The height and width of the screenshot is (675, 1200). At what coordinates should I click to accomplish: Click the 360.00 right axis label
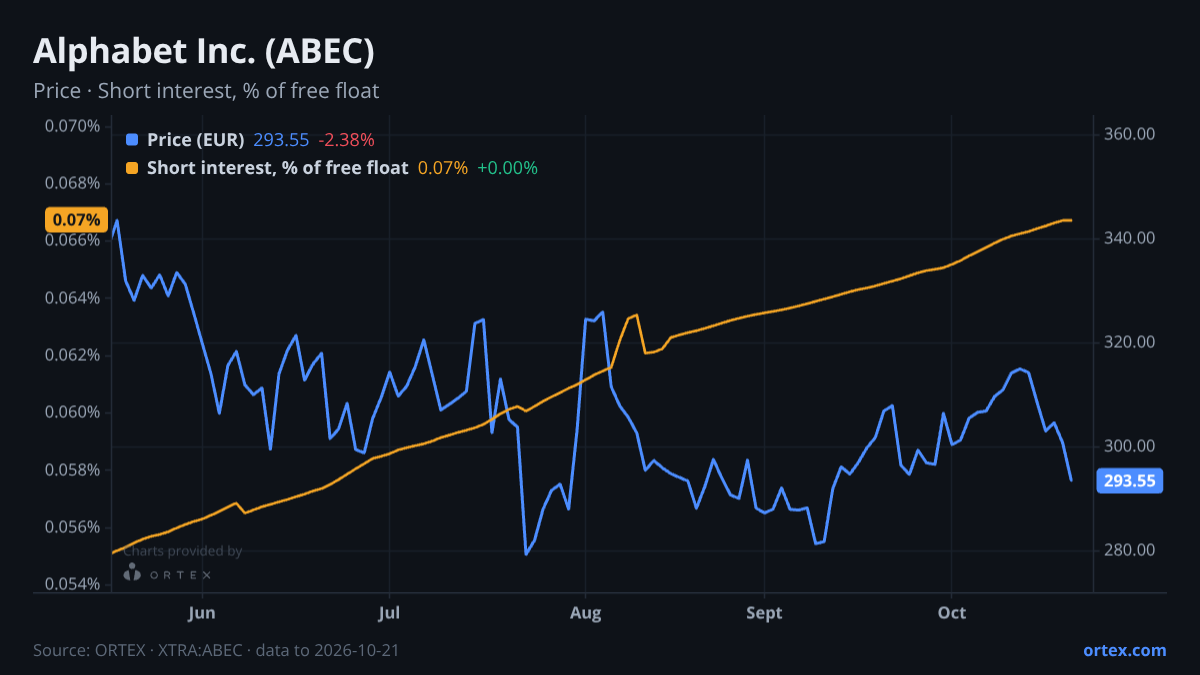(x=1130, y=134)
